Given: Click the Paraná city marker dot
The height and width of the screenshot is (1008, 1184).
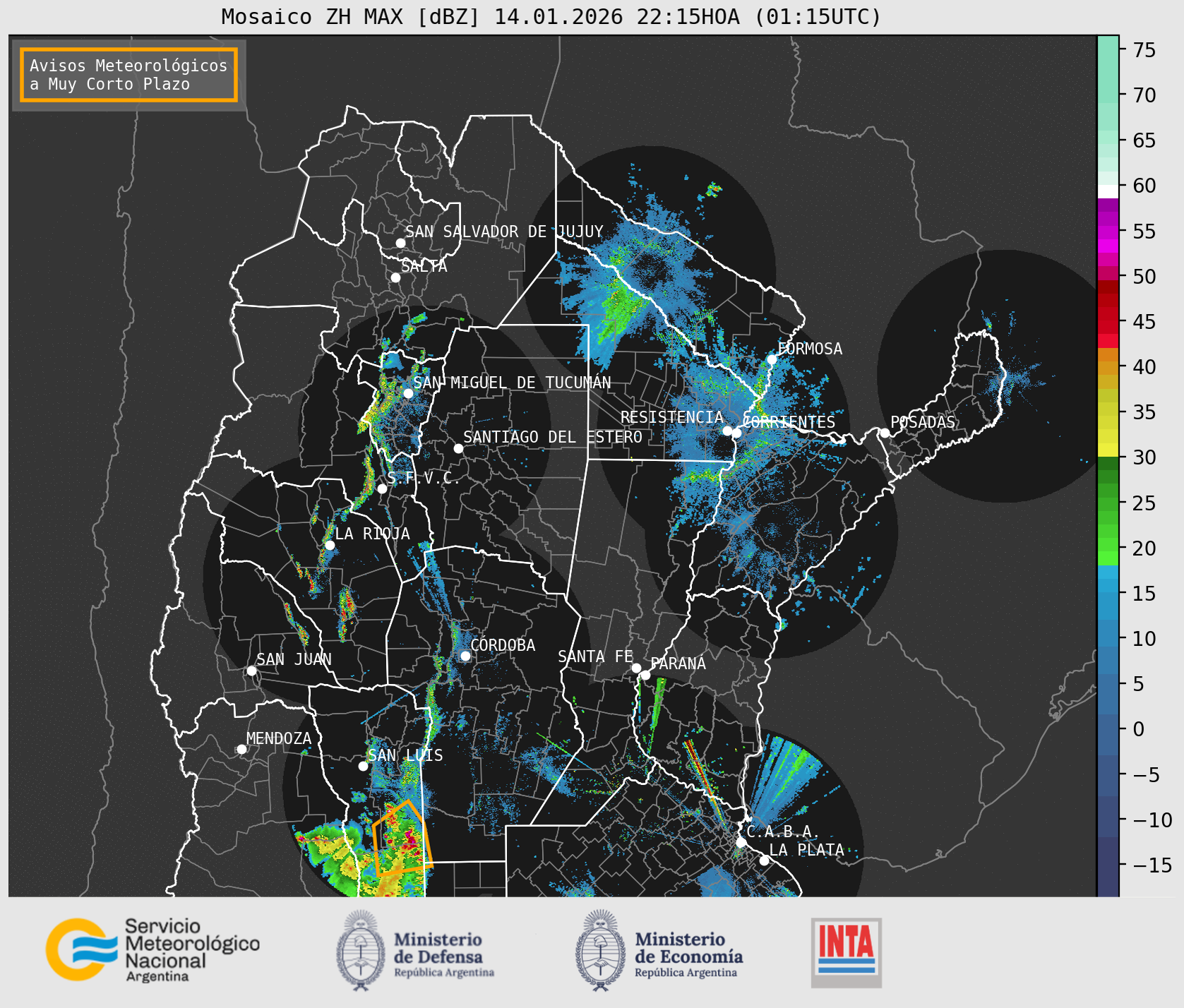Looking at the screenshot, I should pyautogui.click(x=645, y=676).
